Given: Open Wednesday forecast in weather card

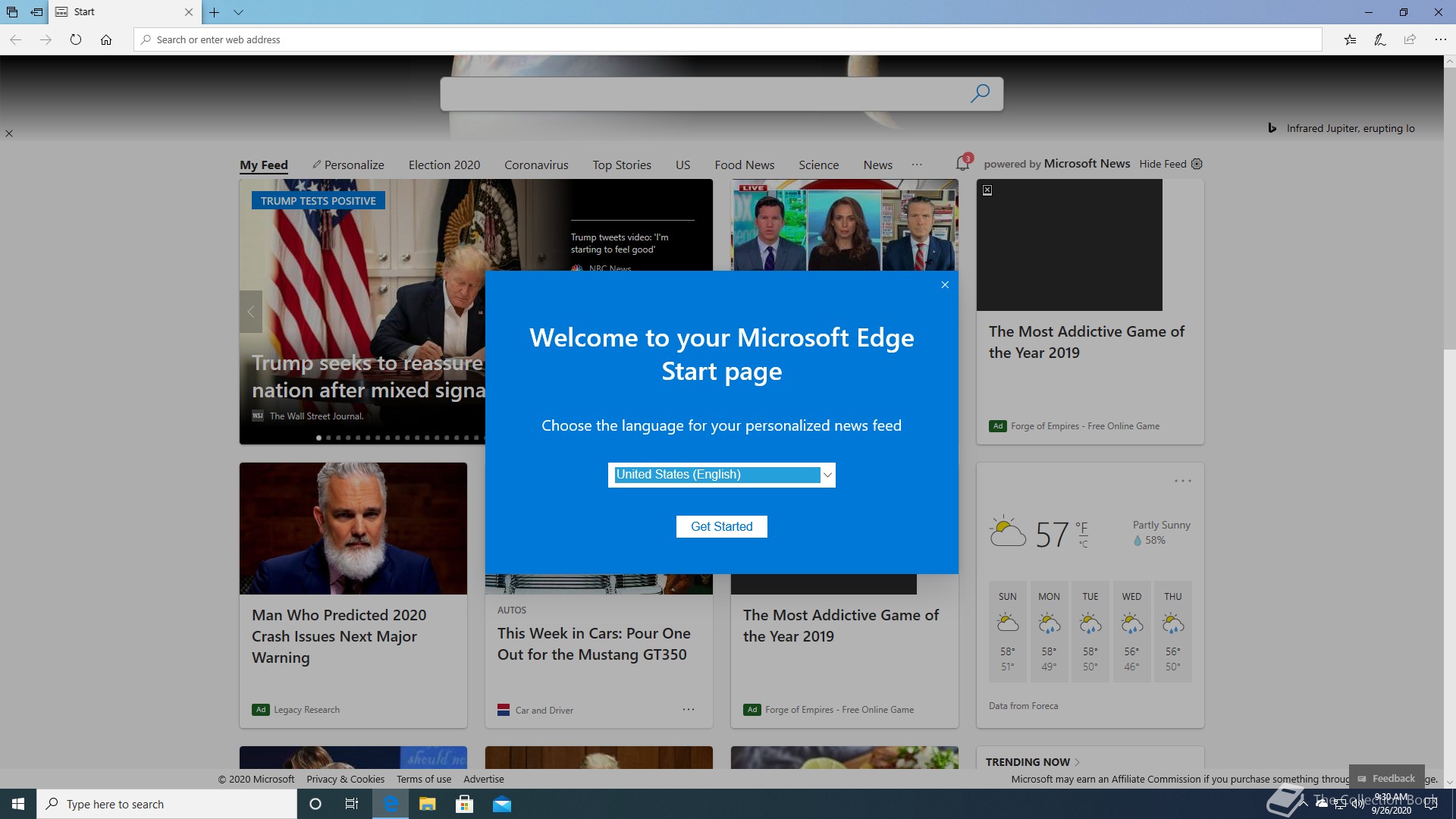Looking at the screenshot, I should (1131, 632).
